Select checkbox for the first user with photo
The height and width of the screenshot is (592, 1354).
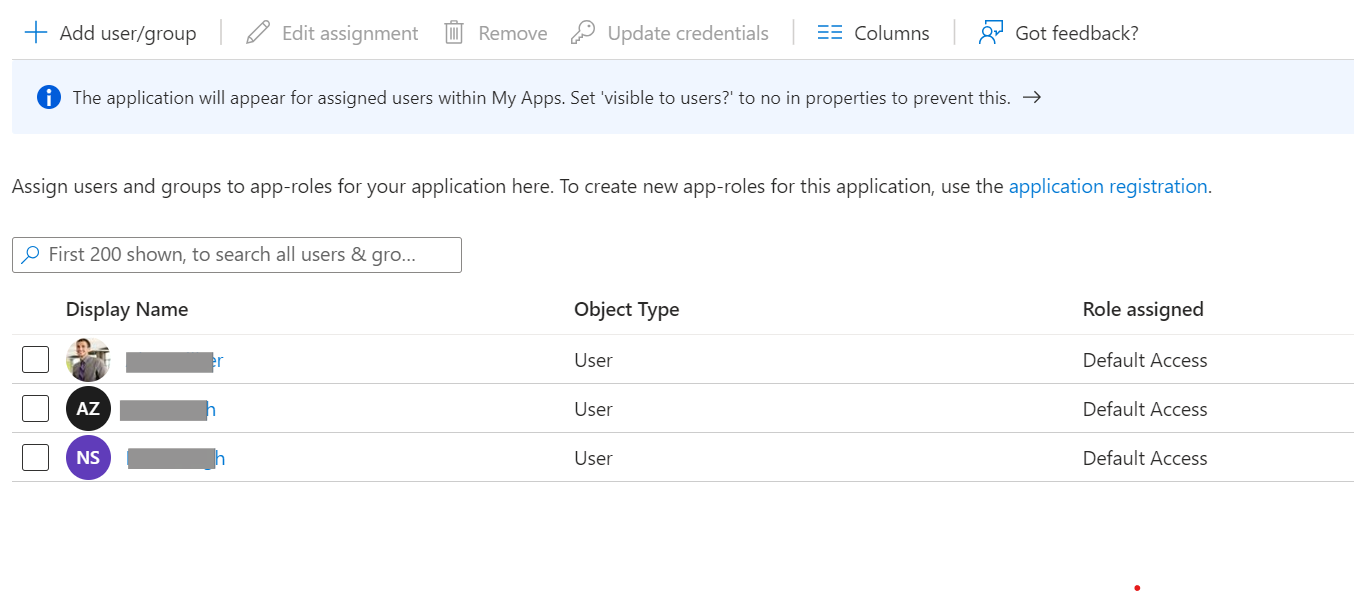pos(35,360)
